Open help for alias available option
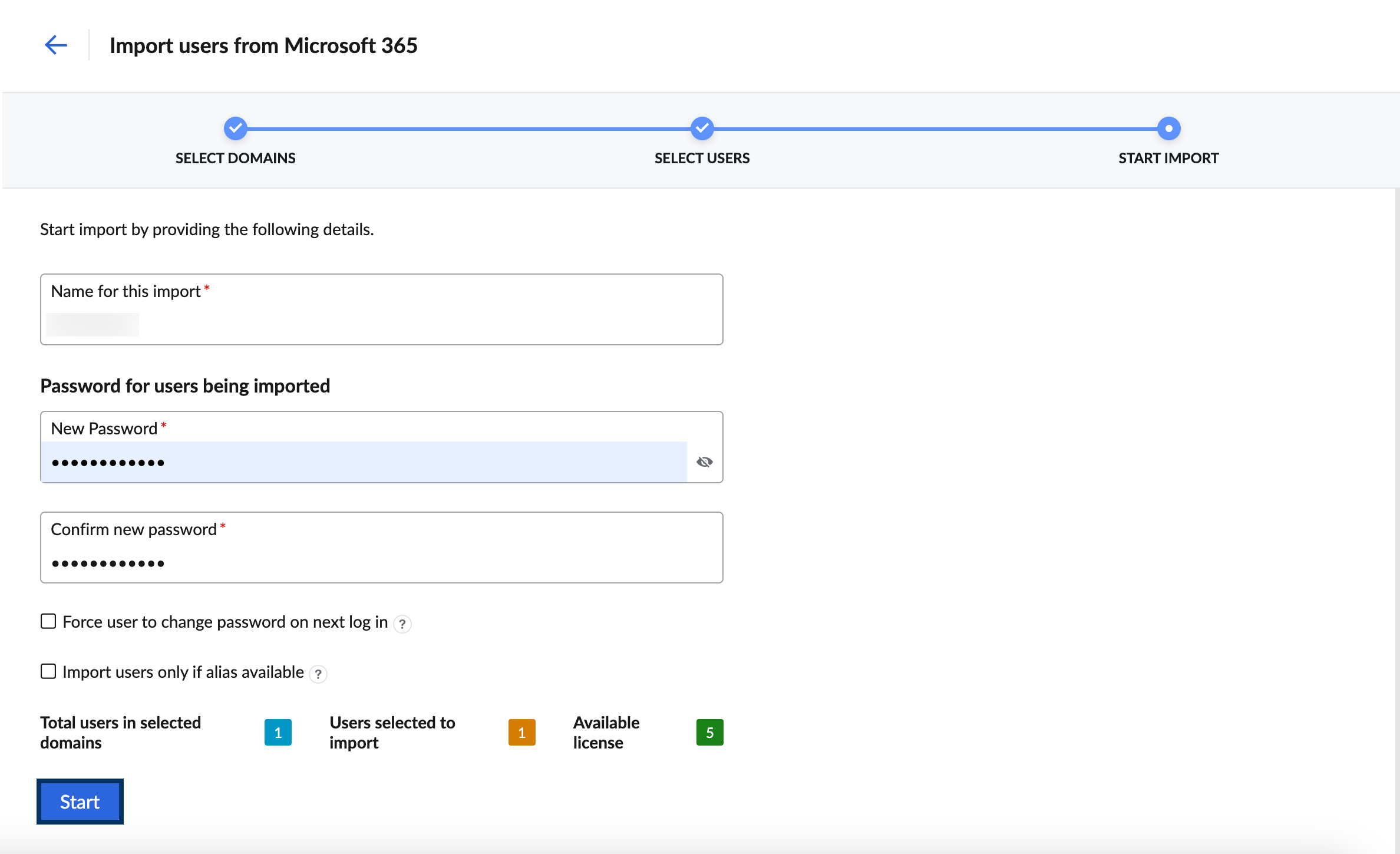1400x854 pixels. point(318,674)
